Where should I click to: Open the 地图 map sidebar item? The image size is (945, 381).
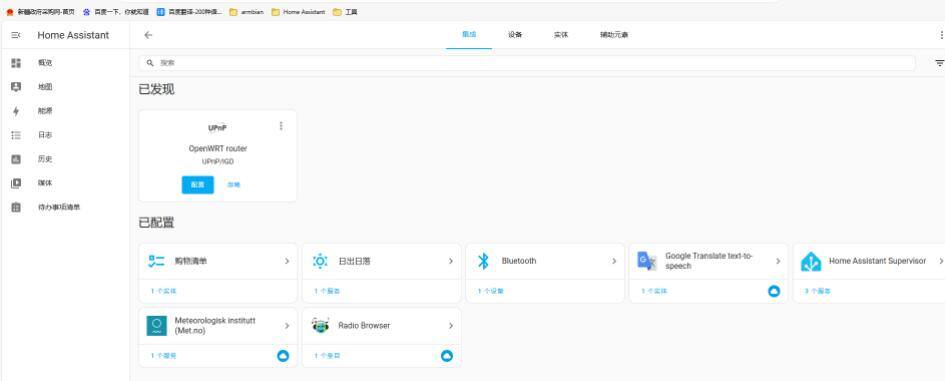pos(65,87)
